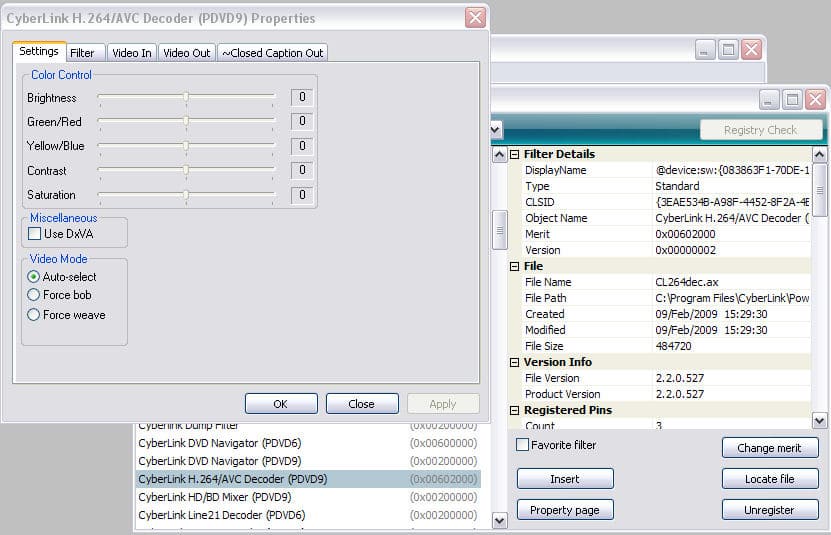Collapse the Version Info section
Image resolution: width=831 pixels, height=535 pixels.
coord(514,362)
